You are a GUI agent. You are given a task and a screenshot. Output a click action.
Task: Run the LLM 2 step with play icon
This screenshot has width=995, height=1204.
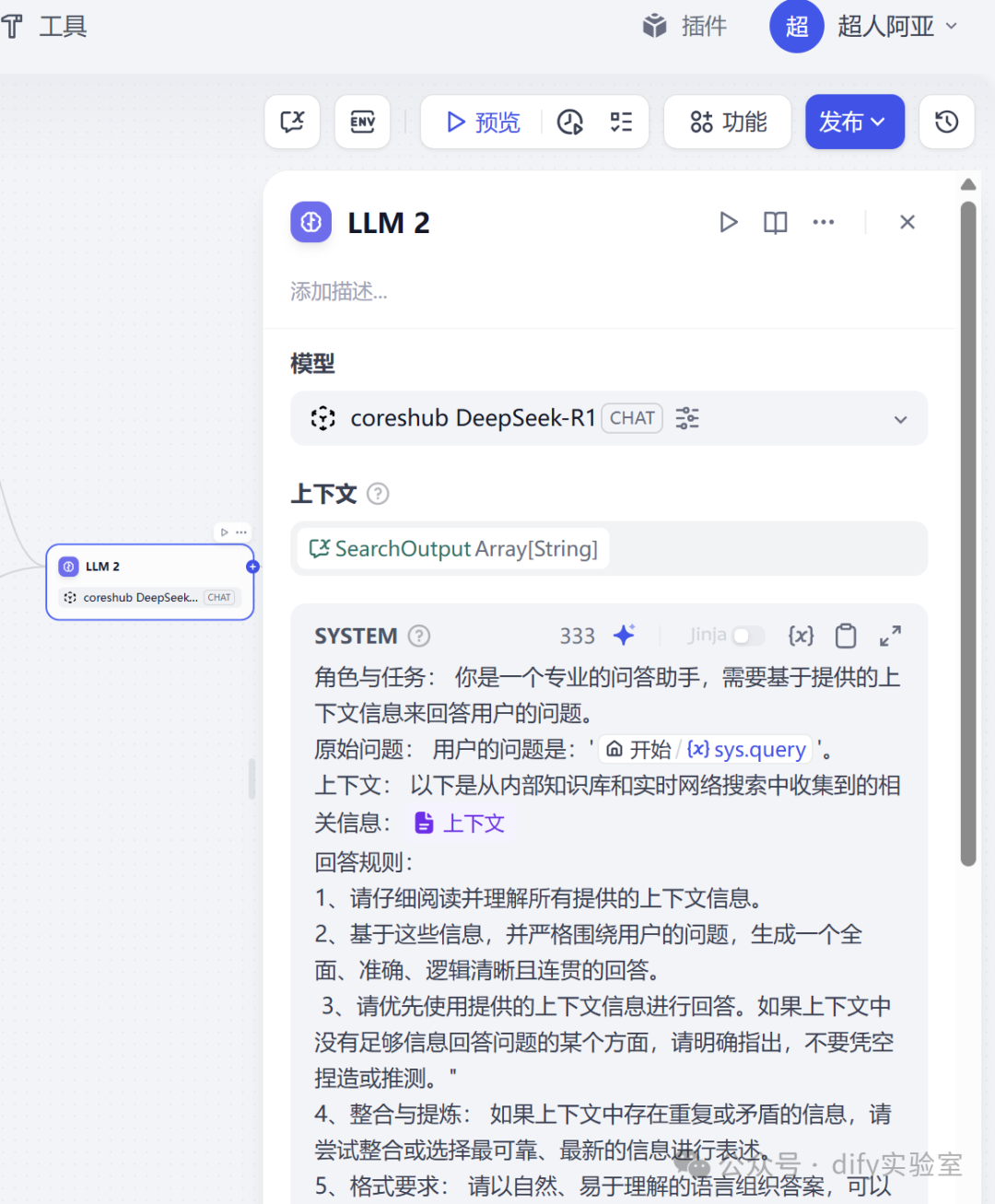point(728,222)
